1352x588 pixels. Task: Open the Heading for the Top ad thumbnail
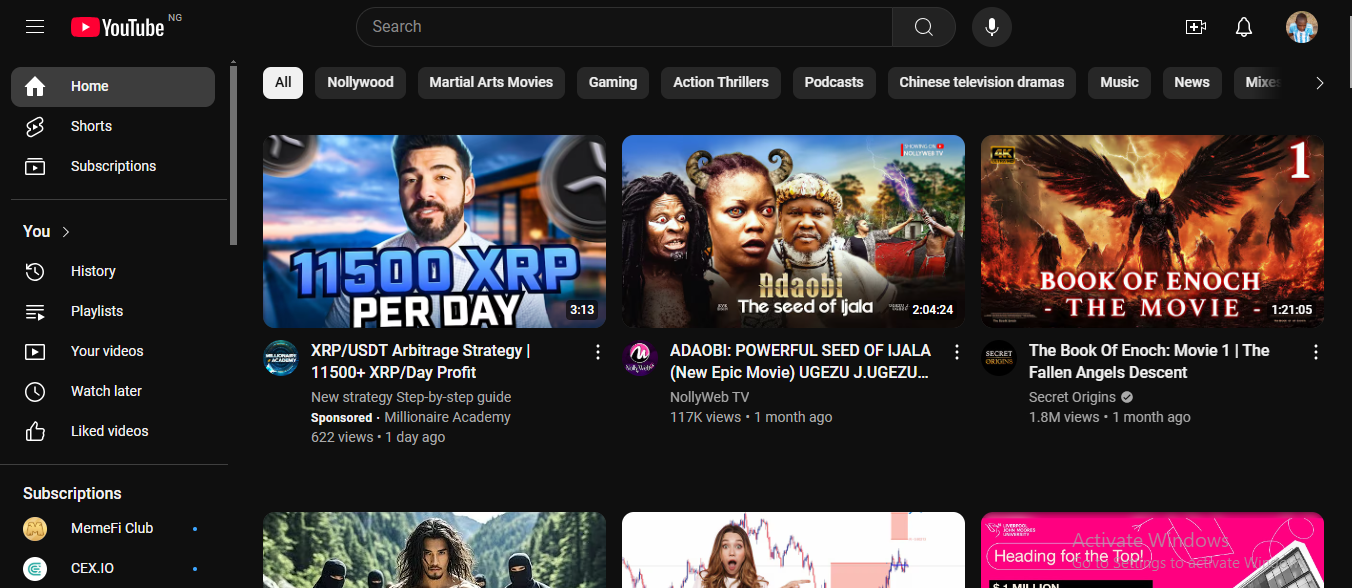1152,550
